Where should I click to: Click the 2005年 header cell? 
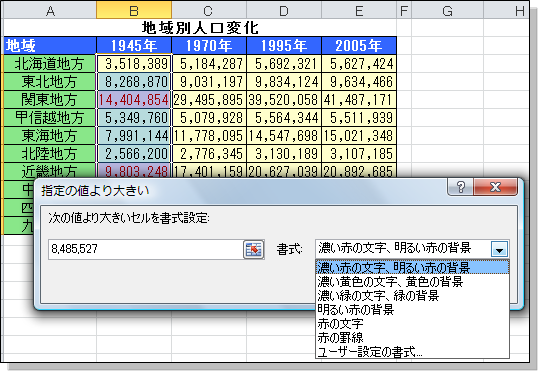pyautogui.click(x=359, y=46)
